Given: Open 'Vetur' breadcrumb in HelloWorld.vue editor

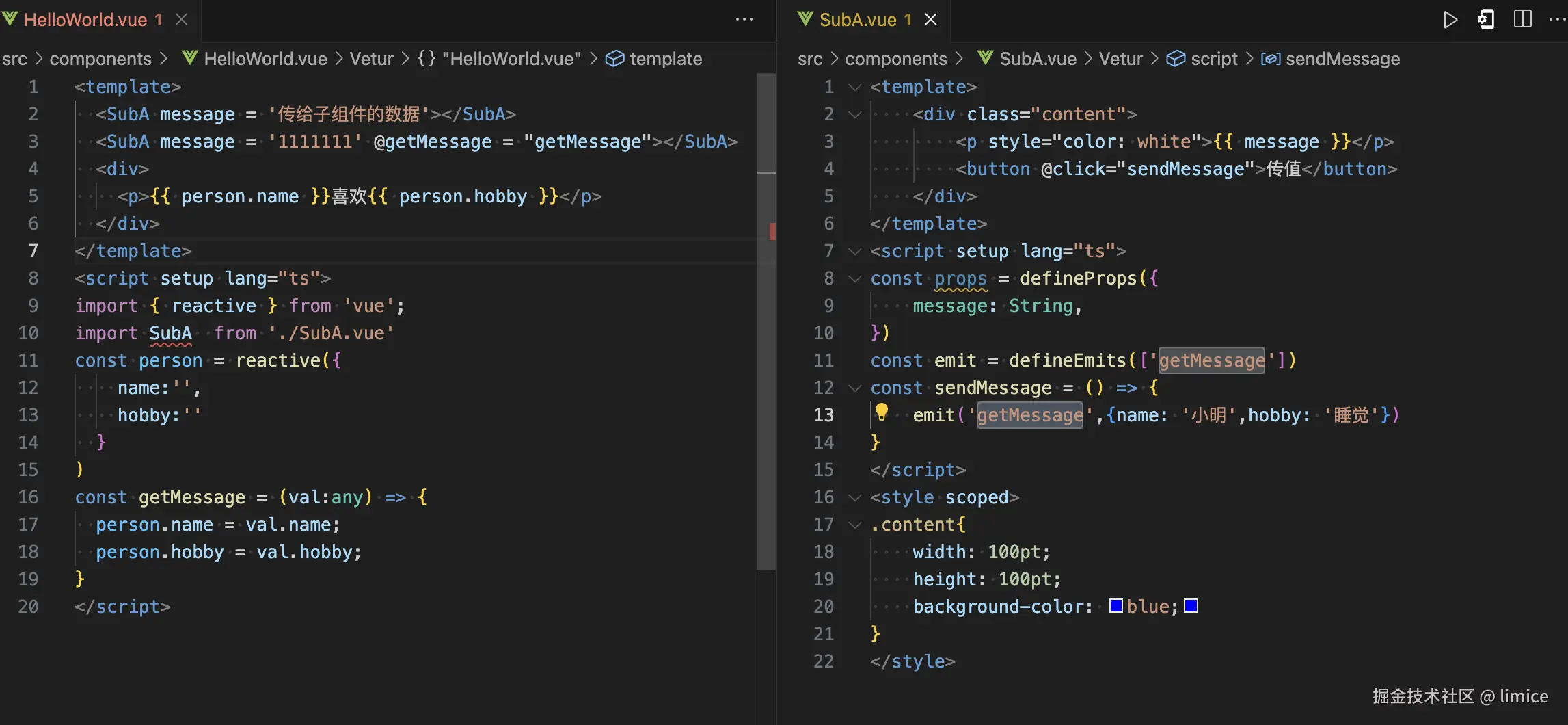Looking at the screenshot, I should coord(372,59).
